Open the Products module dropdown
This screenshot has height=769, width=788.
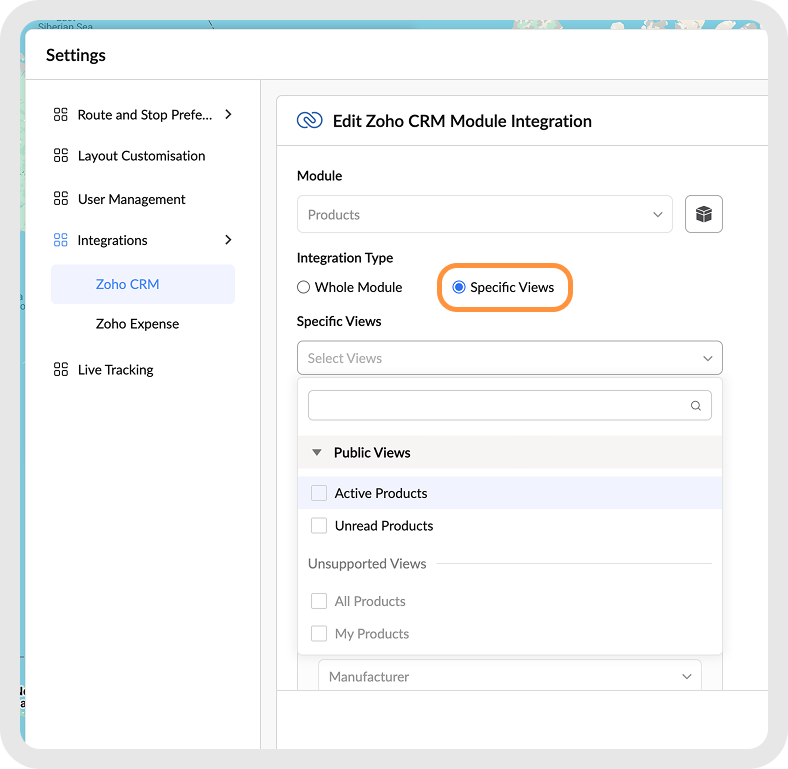click(x=485, y=215)
